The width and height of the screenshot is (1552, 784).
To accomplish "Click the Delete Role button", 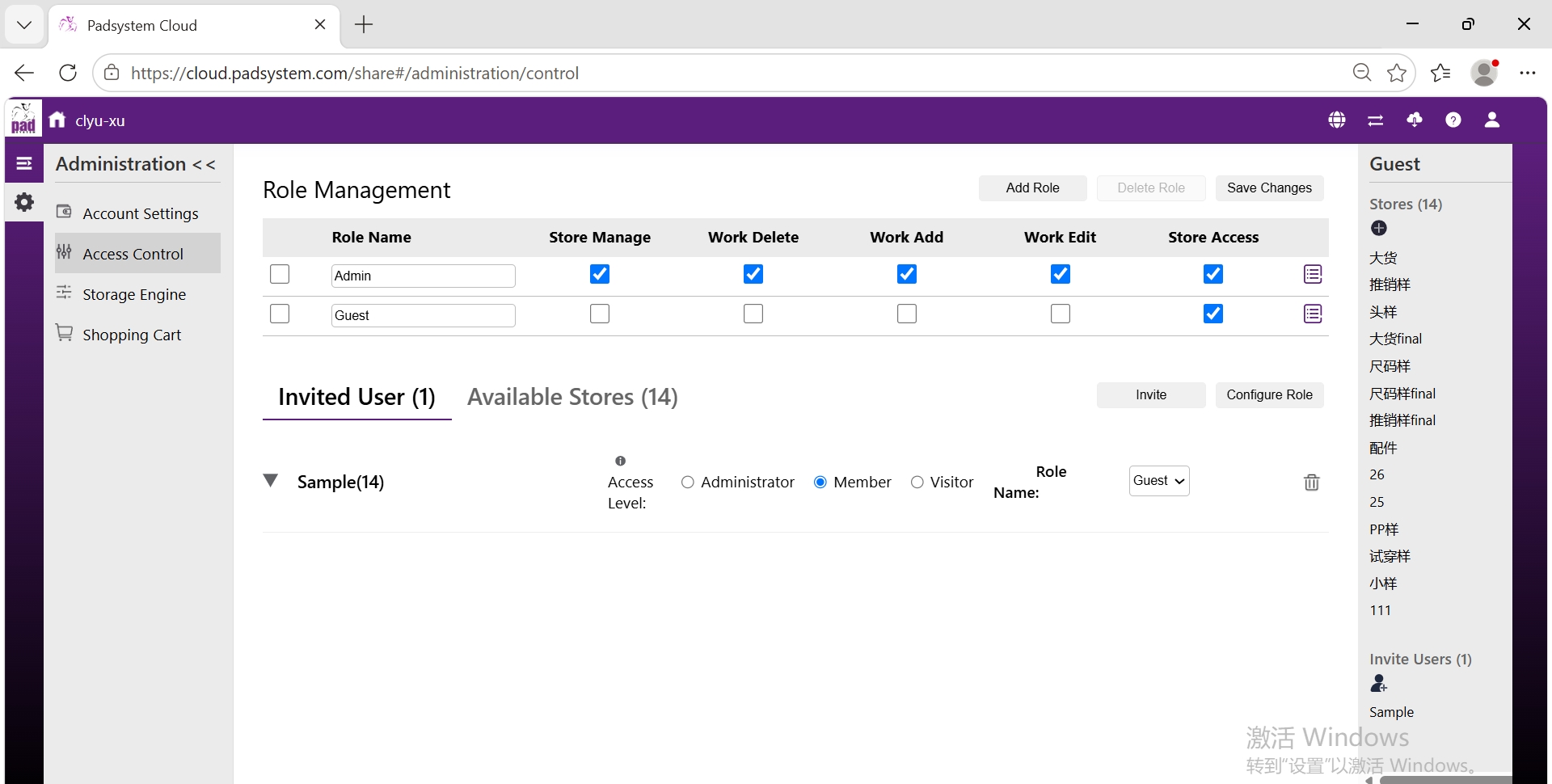I will pyautogui.click(x=1151, y=188).
